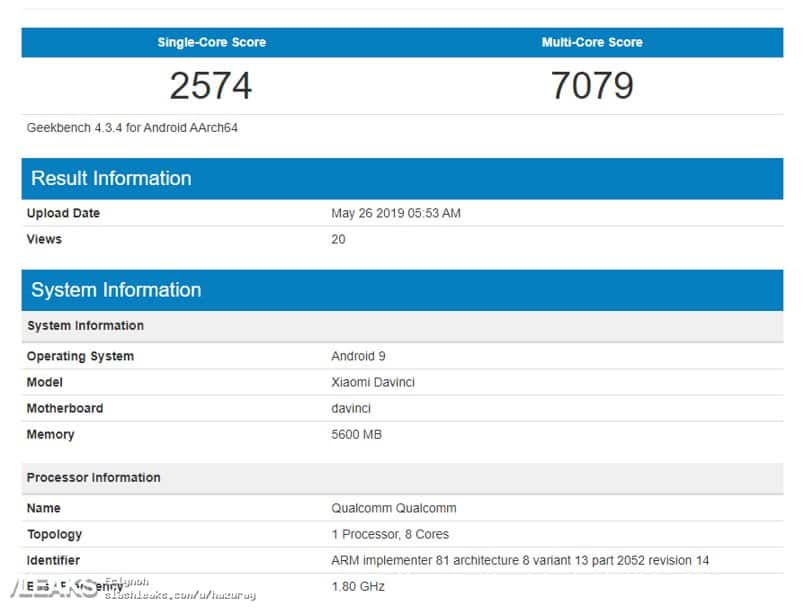Click the 1.80 GHz frequency value
The height and width of the screenshot is (615, 805).
point(357,586)
